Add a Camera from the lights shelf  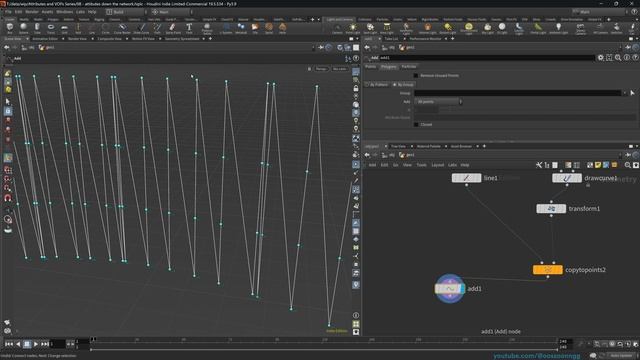pos(337,29)
